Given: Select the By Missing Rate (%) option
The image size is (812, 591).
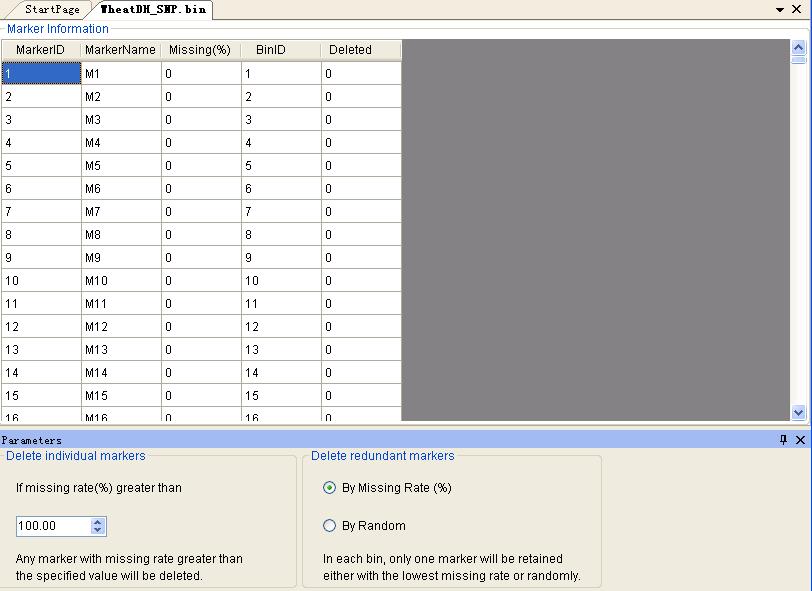Looking at the screenshot, I should click(x=330, y=488).
